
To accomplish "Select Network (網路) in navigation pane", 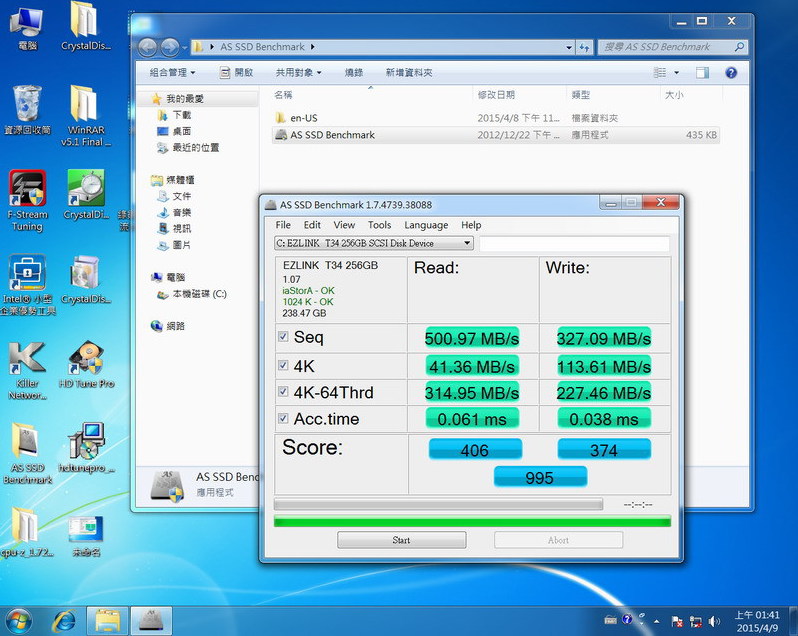I will [x=168, y=326].
